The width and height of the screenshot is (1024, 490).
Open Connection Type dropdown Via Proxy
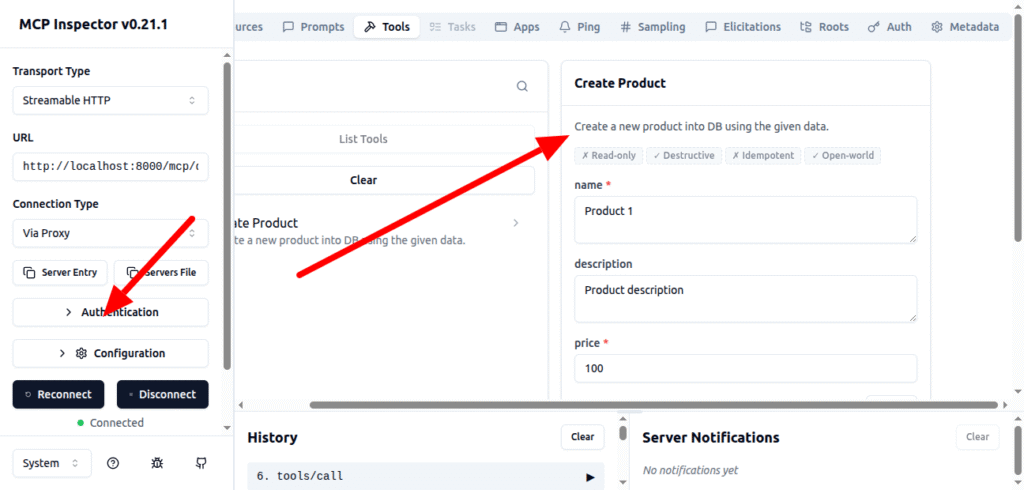110,233
